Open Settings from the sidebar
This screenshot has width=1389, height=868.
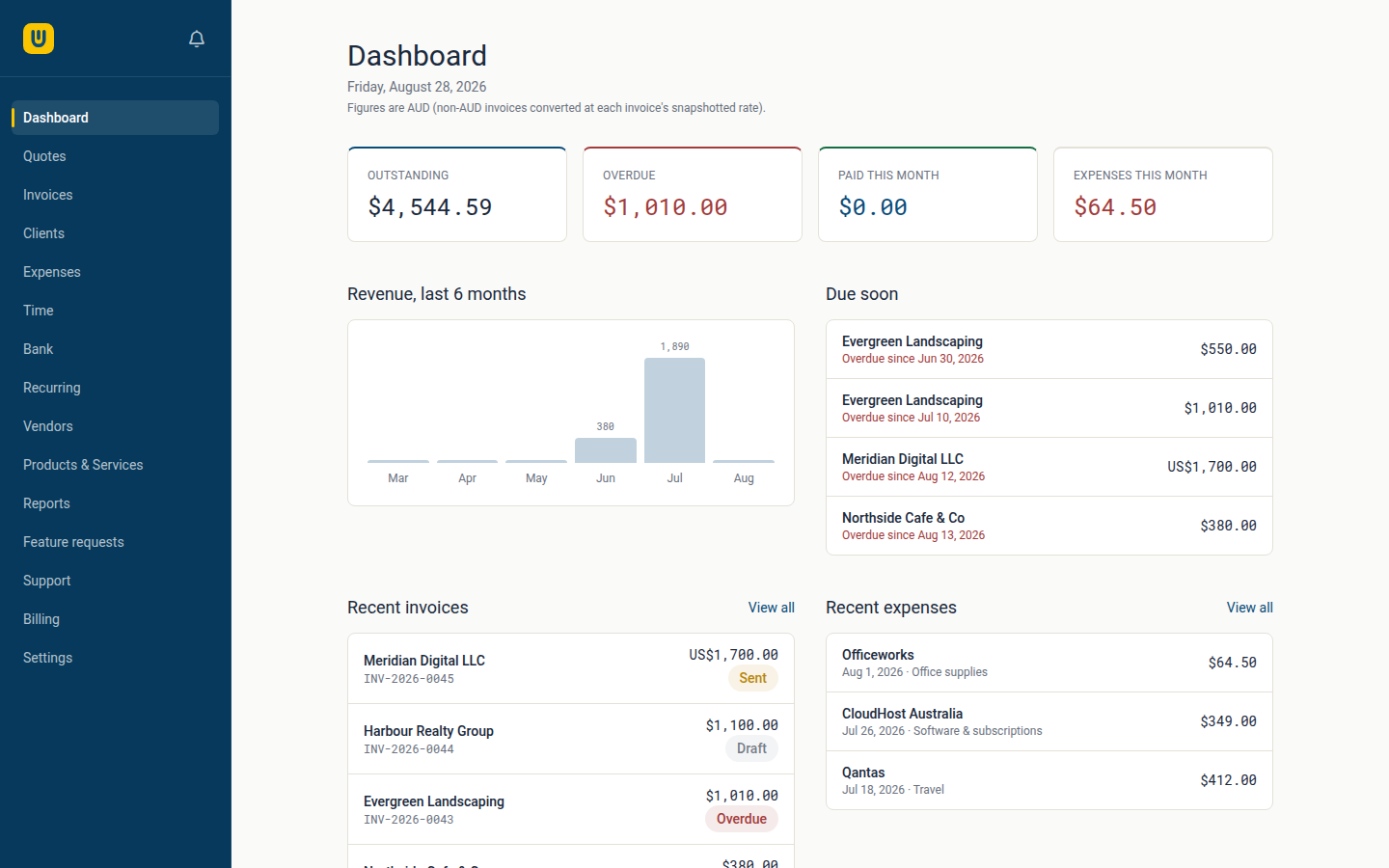(x=115, y=658)
